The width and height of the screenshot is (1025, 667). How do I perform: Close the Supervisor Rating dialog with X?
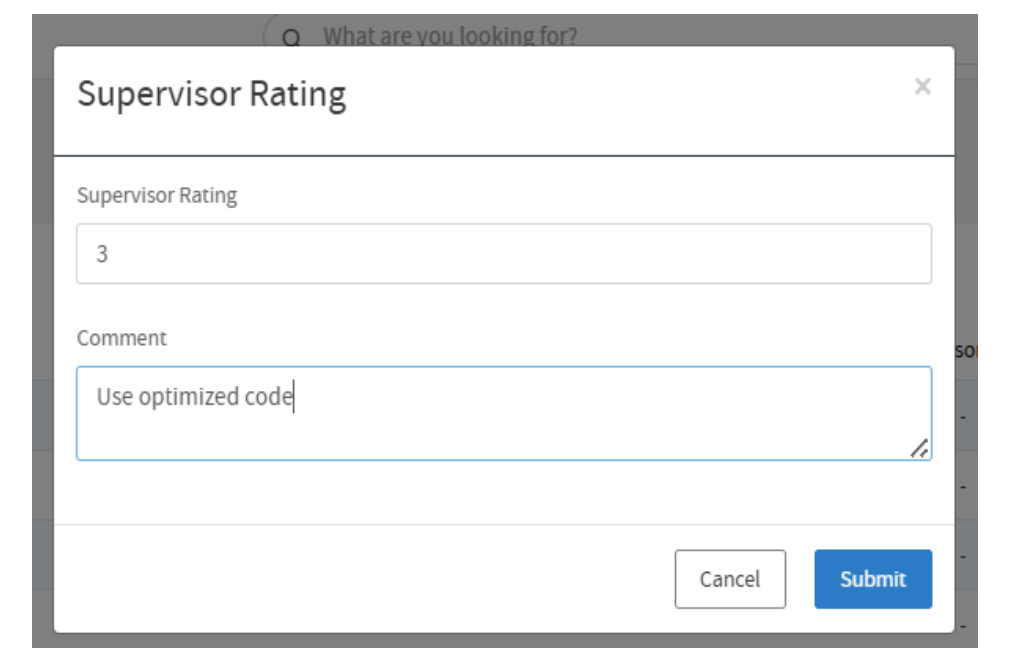point(922,87)
